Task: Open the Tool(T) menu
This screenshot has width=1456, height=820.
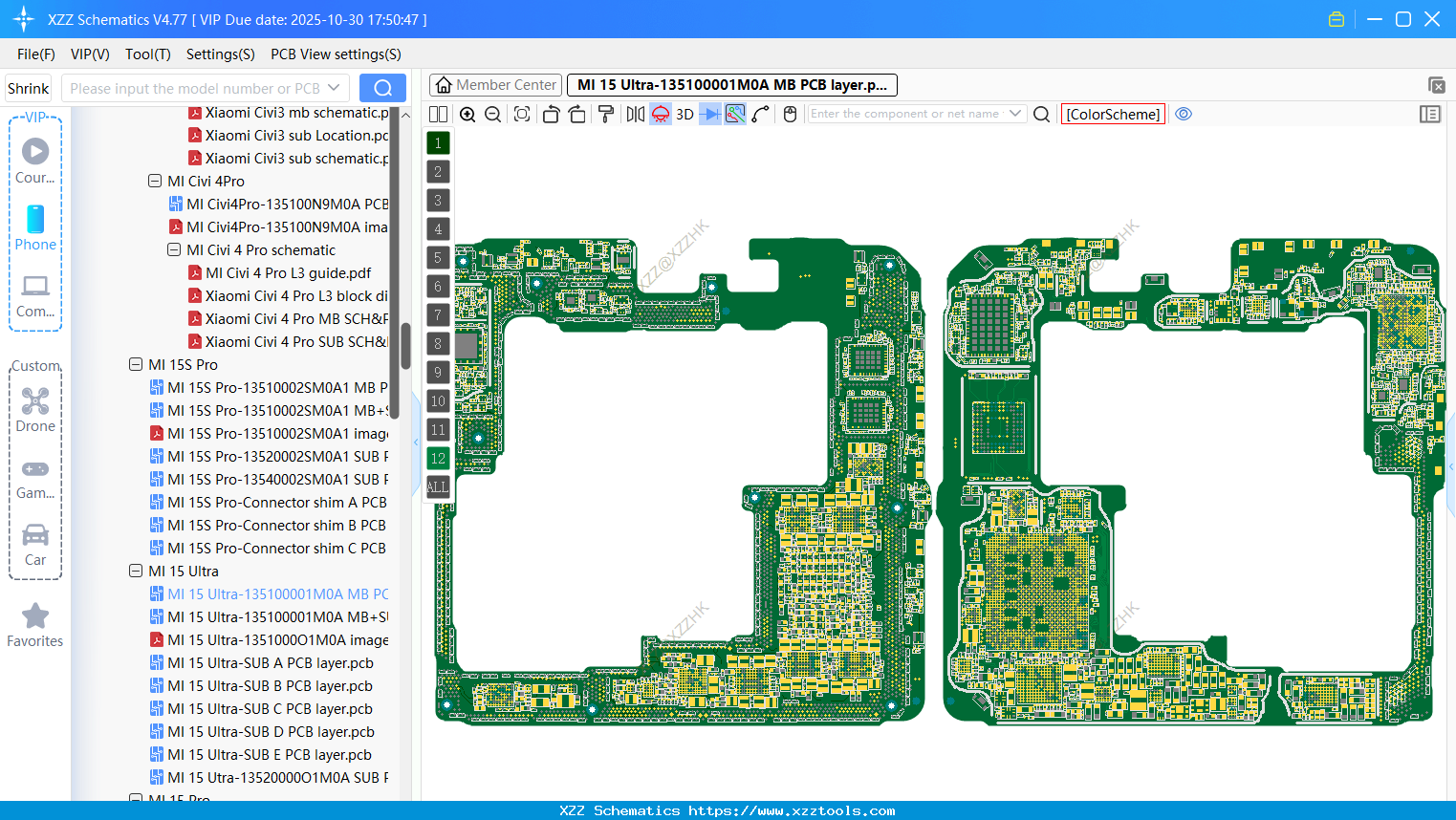Action: pos(147,54)
